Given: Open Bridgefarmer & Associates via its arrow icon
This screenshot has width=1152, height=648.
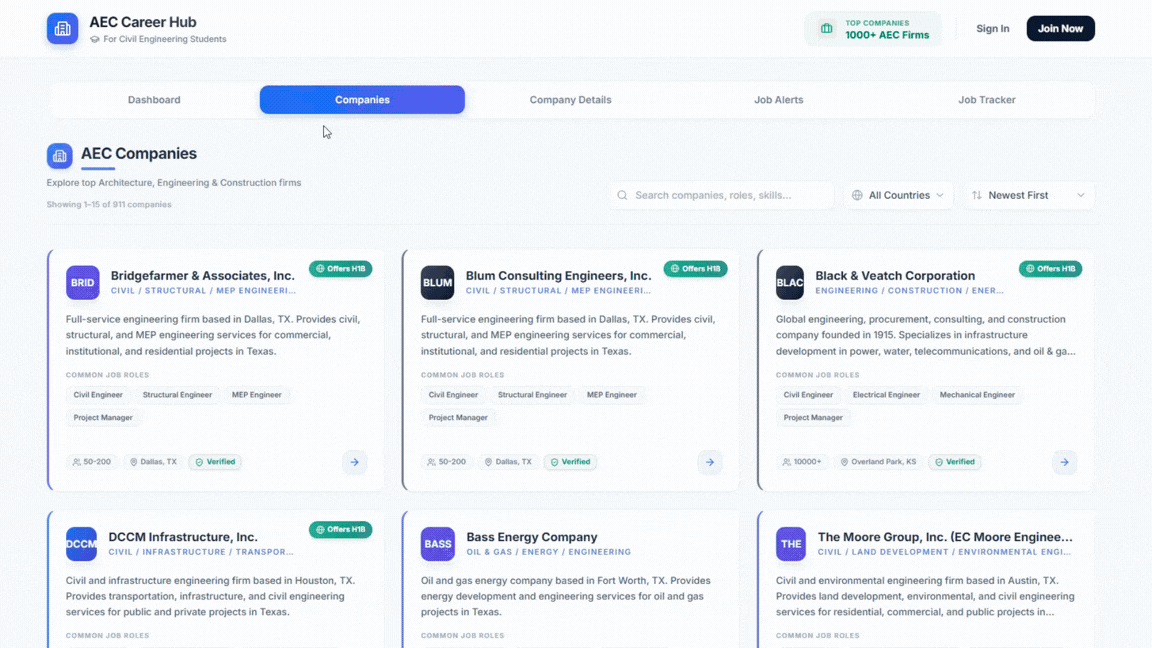Looking at the screenshot, I should pos(355,462).
